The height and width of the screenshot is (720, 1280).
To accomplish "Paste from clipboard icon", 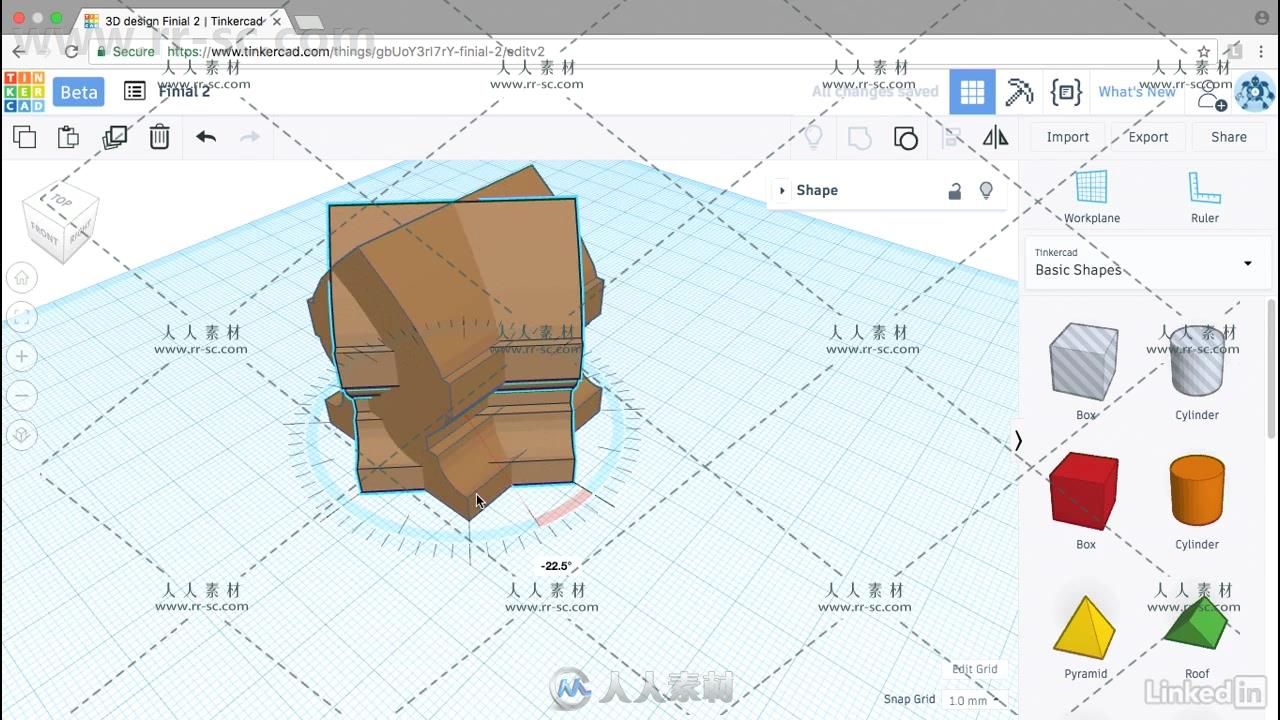I will pyautogui.click(x=68, y=137).
